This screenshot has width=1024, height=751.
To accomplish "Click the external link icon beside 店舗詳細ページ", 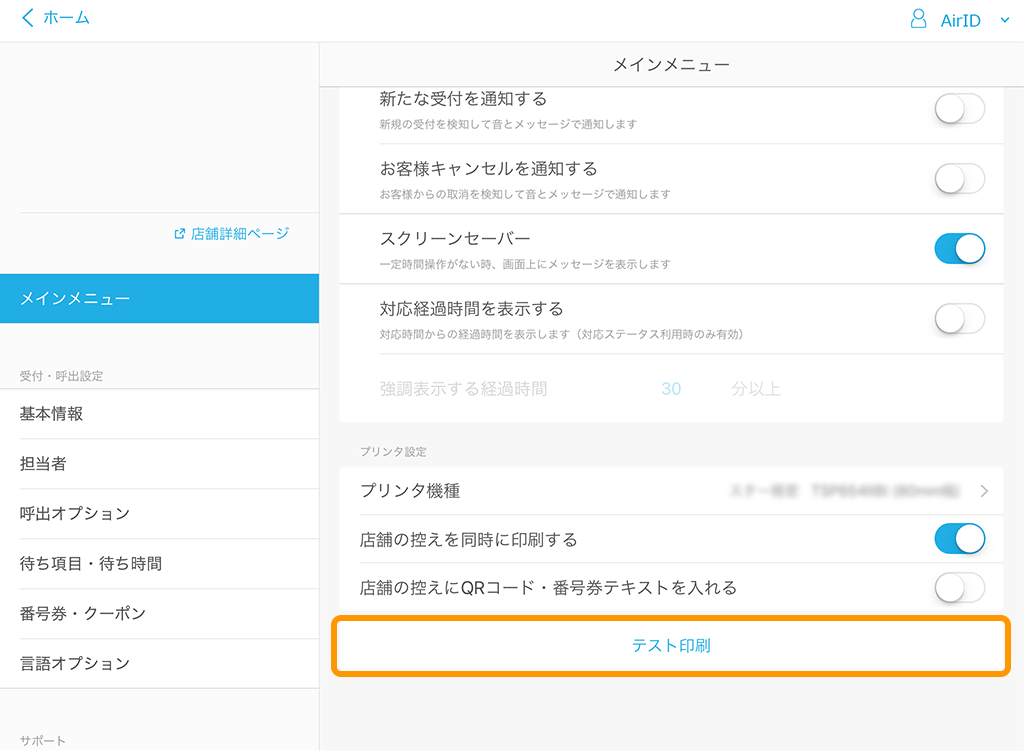I will tap(180, 234).
